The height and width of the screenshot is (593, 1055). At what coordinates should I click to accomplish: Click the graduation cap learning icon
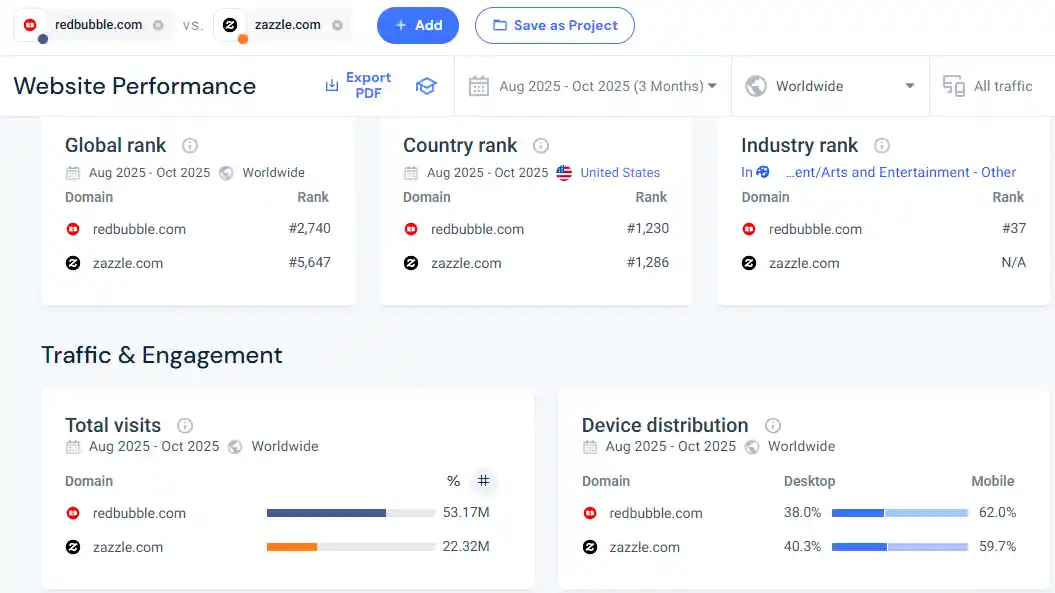point(426,86)
